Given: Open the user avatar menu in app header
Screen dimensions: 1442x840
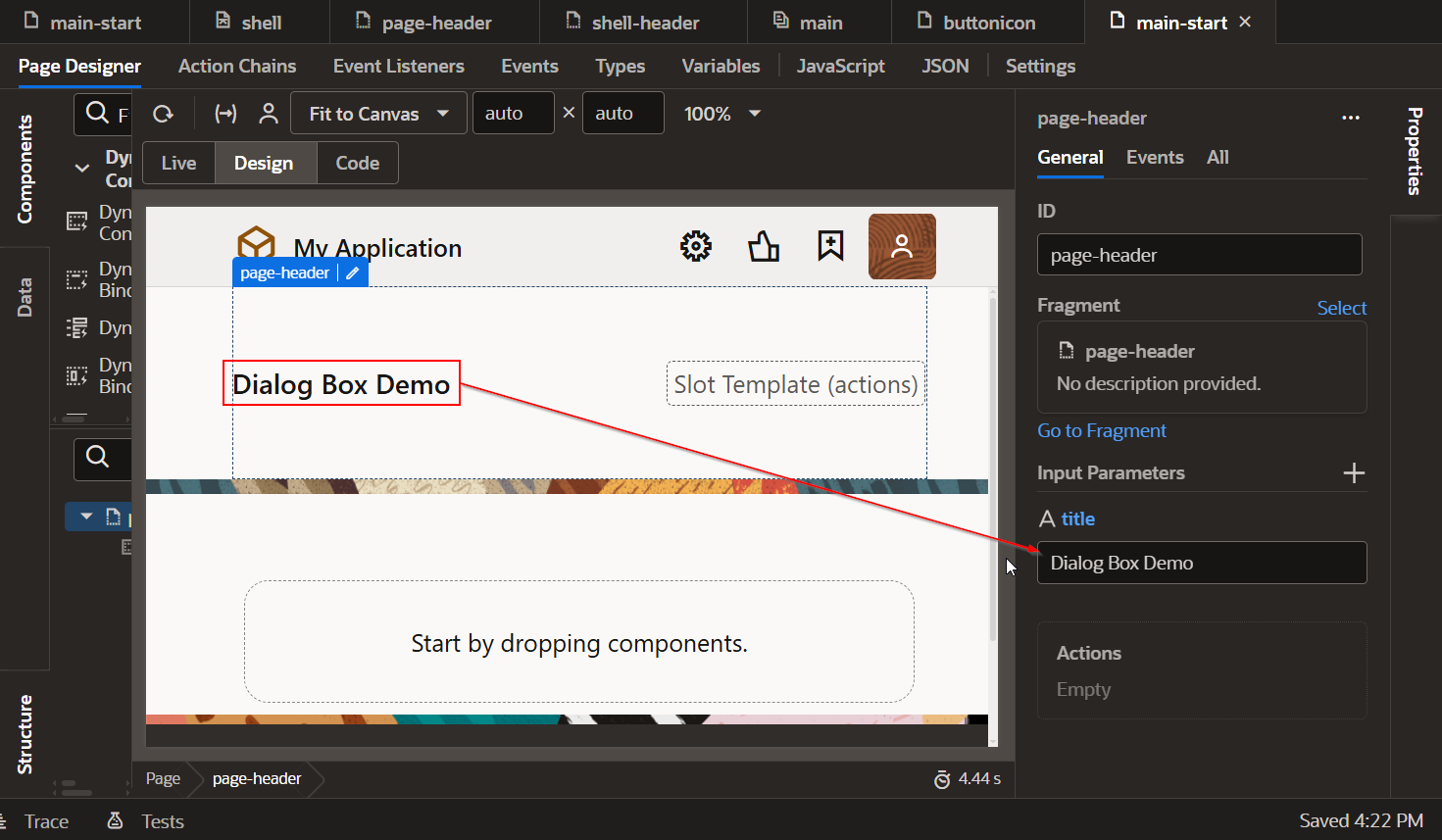Looking at the screenshot, I should (x=902, y=246).
